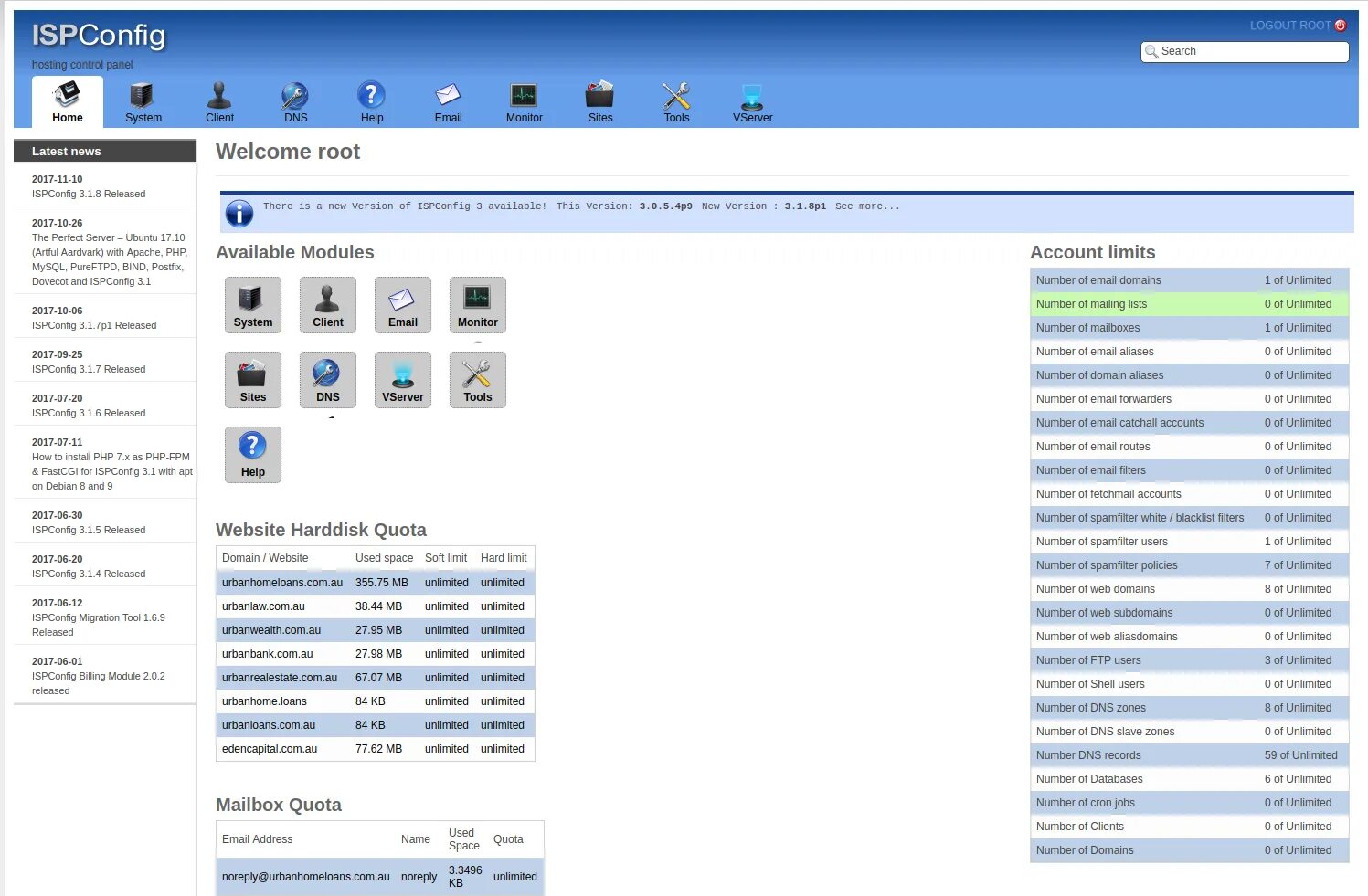This screenshot has height=896, width=1368.
Task: Click the Number of DNS zones row
Action: pyautogui.click(x=1189, y=708)
